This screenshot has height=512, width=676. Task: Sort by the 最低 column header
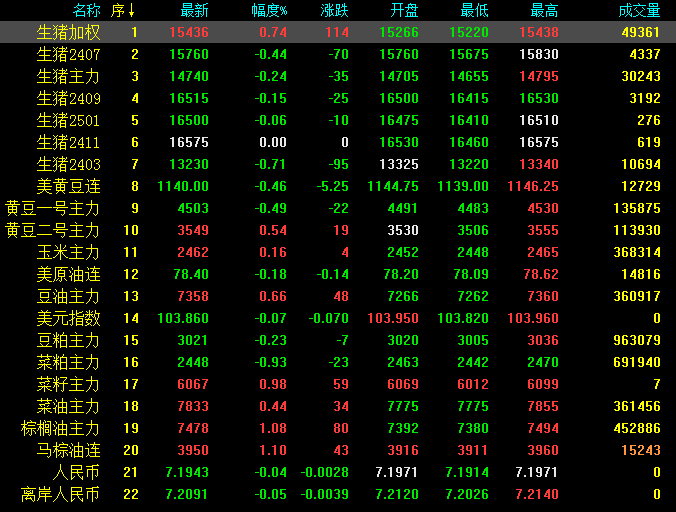coord(474,10)
